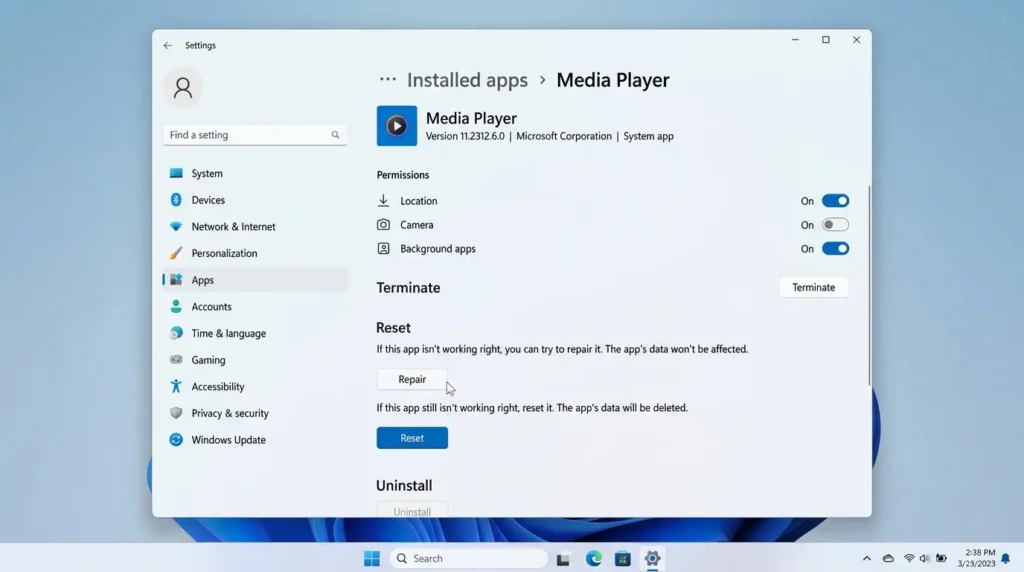The height and width of the screenshot is (572, 1024).
Task: Click the Windows Update sync icon
Action: tap(176, 440)
